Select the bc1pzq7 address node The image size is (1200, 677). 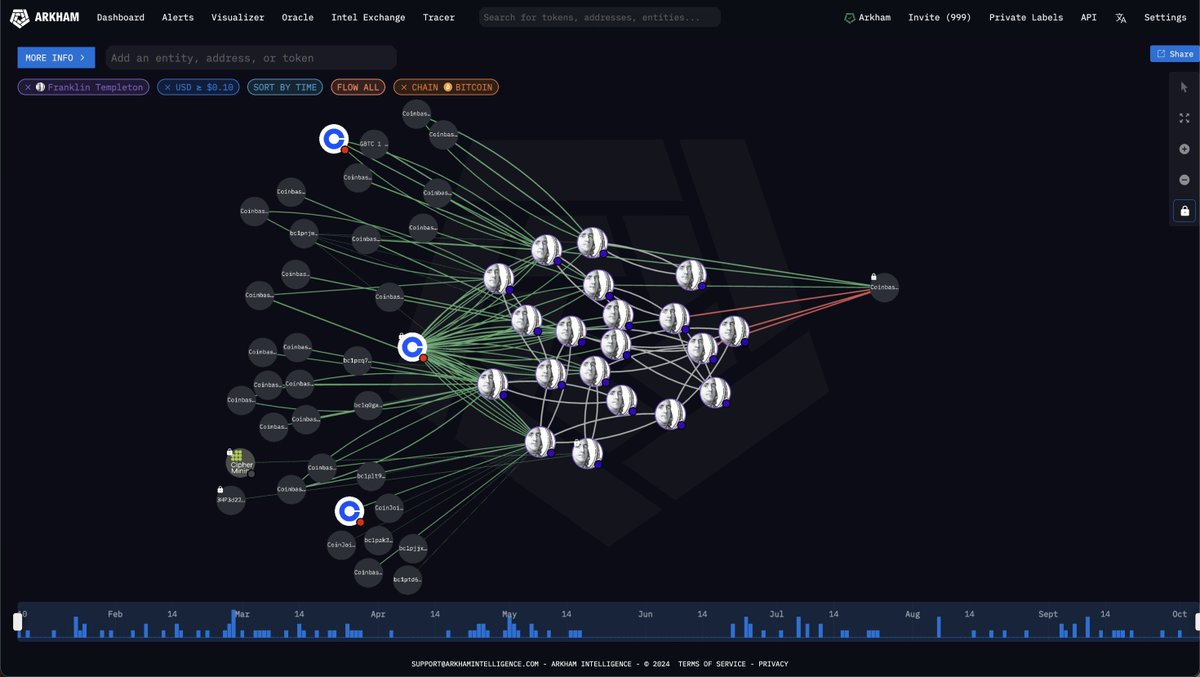(x=357, y=360)
